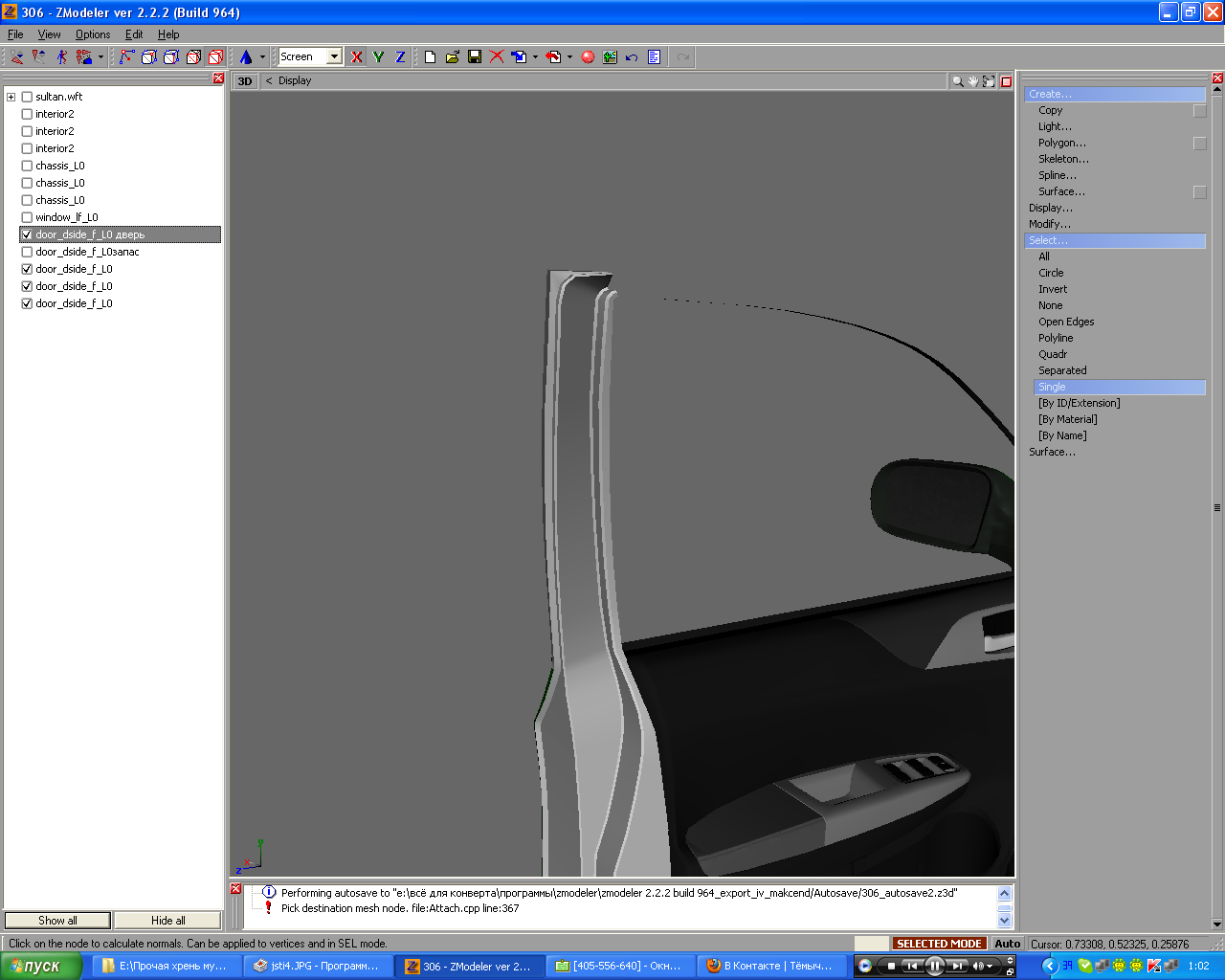Choose Separated in the Select list
Screen dimensions: 1225x980
point(1062,370)
